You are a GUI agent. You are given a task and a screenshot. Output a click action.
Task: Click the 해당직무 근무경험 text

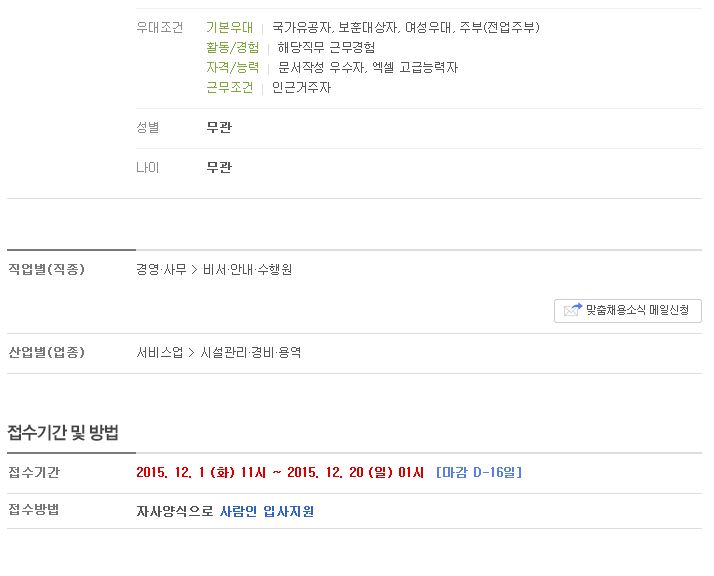326,47
